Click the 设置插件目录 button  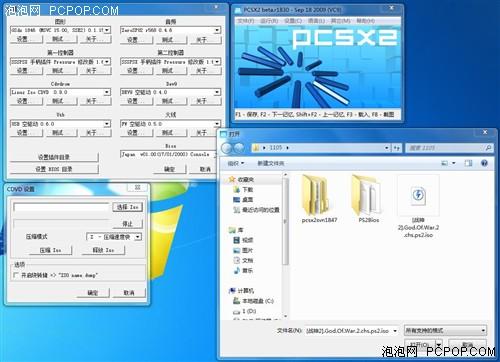[x=54, y=157]
